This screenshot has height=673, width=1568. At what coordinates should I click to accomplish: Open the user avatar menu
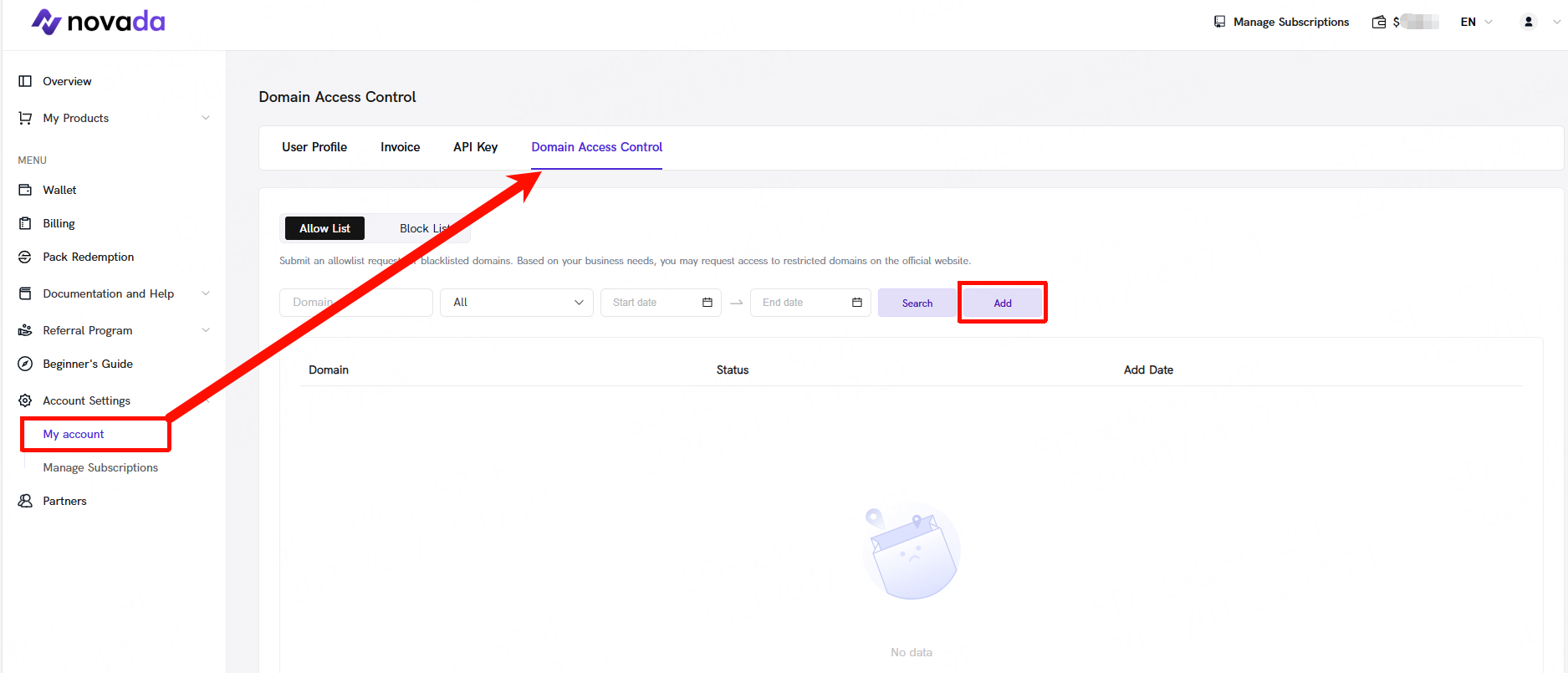[x=1529, y=22]
